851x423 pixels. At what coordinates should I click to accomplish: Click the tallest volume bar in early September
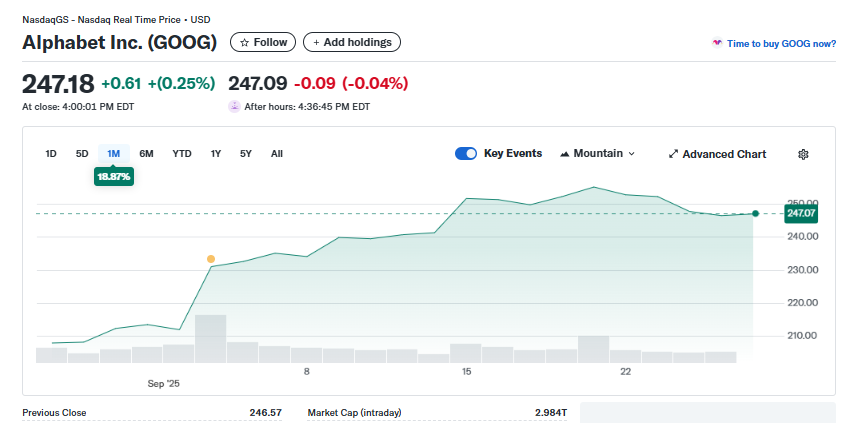[211, 338]
